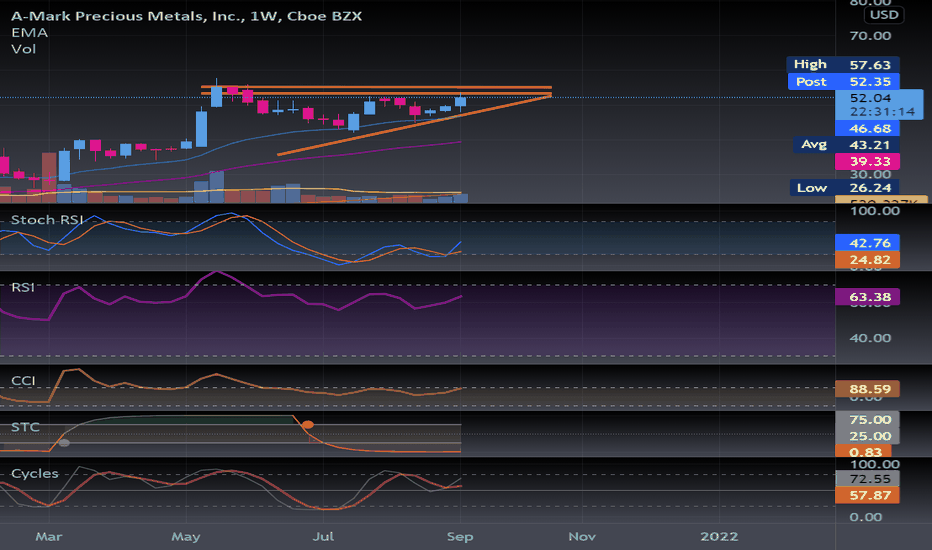Click the Jul date on time axis
This screenshot has height=550, width=932.
click(x=323, y=537)
